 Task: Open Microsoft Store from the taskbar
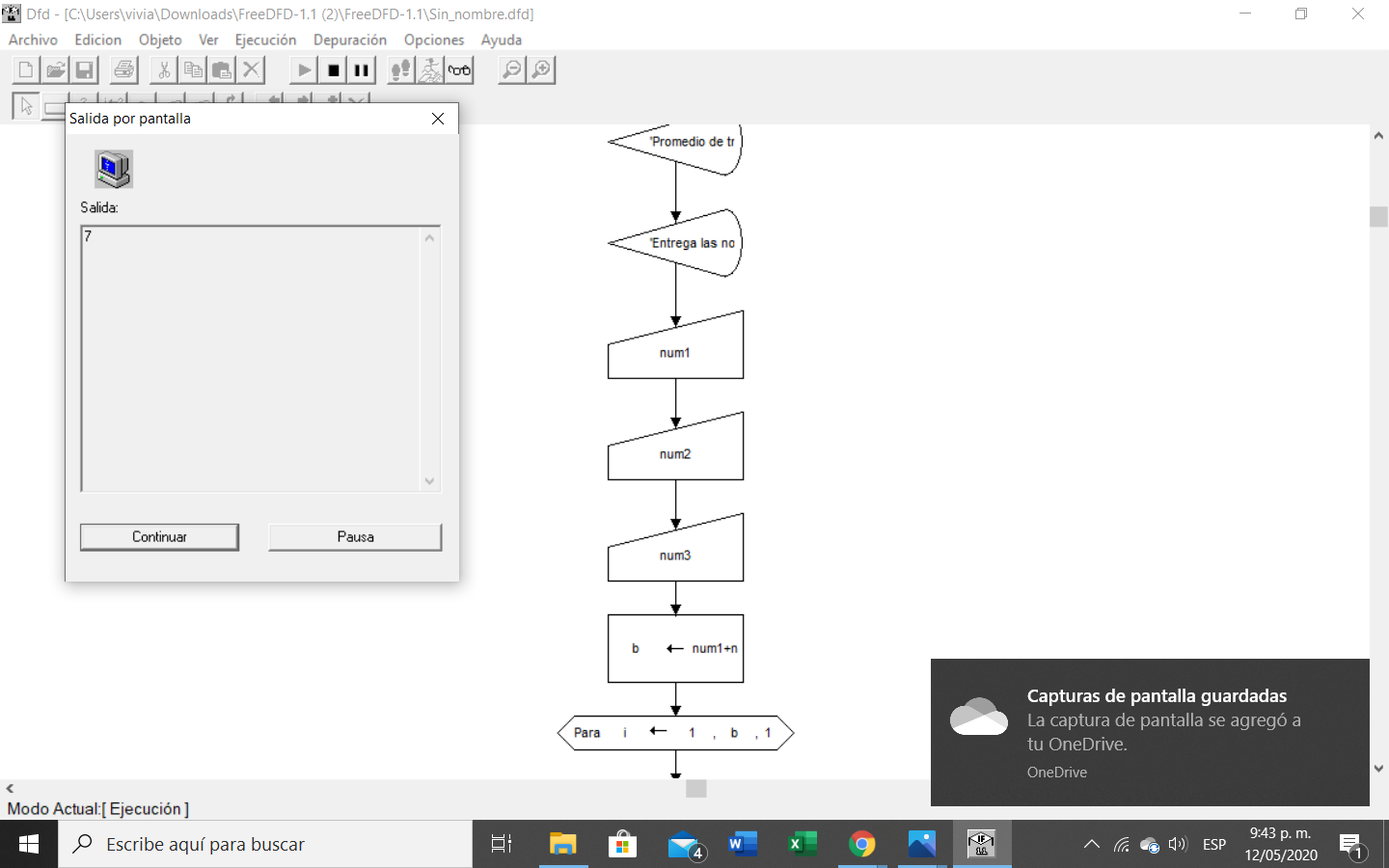pyautogui.click(x=622, y=844)
